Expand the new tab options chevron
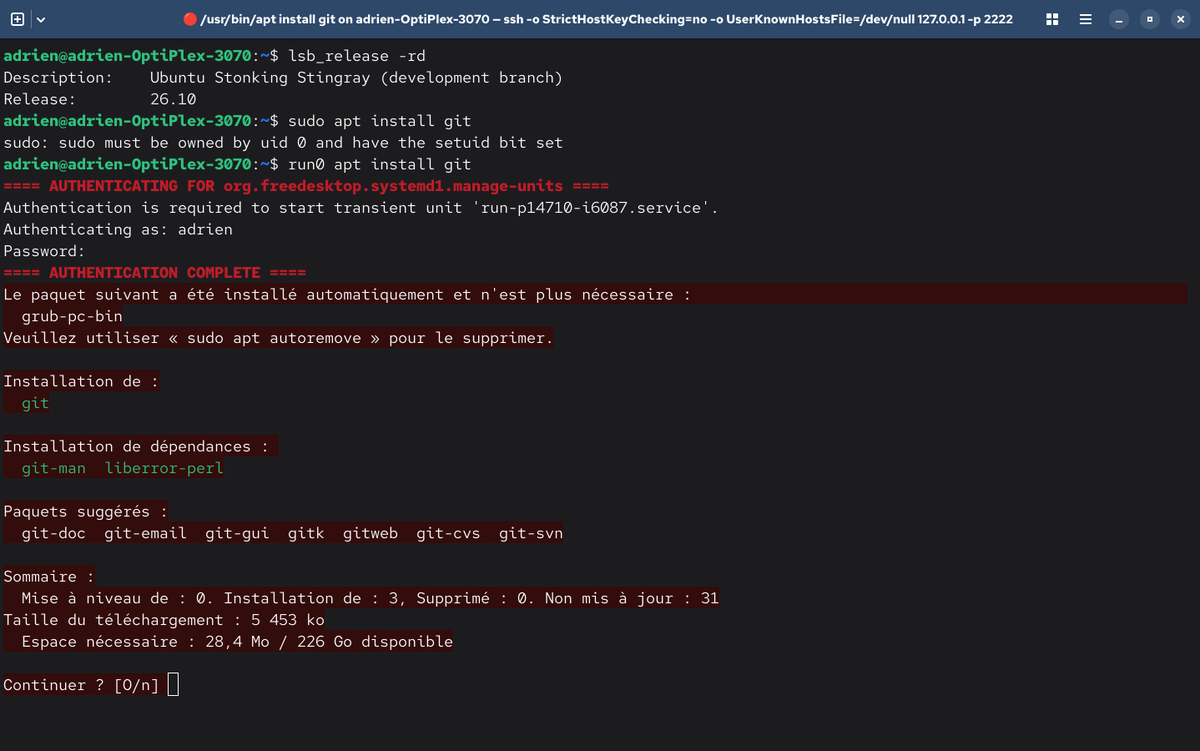The width and height of the screenshot is (1200, 751). coord(42,19)
